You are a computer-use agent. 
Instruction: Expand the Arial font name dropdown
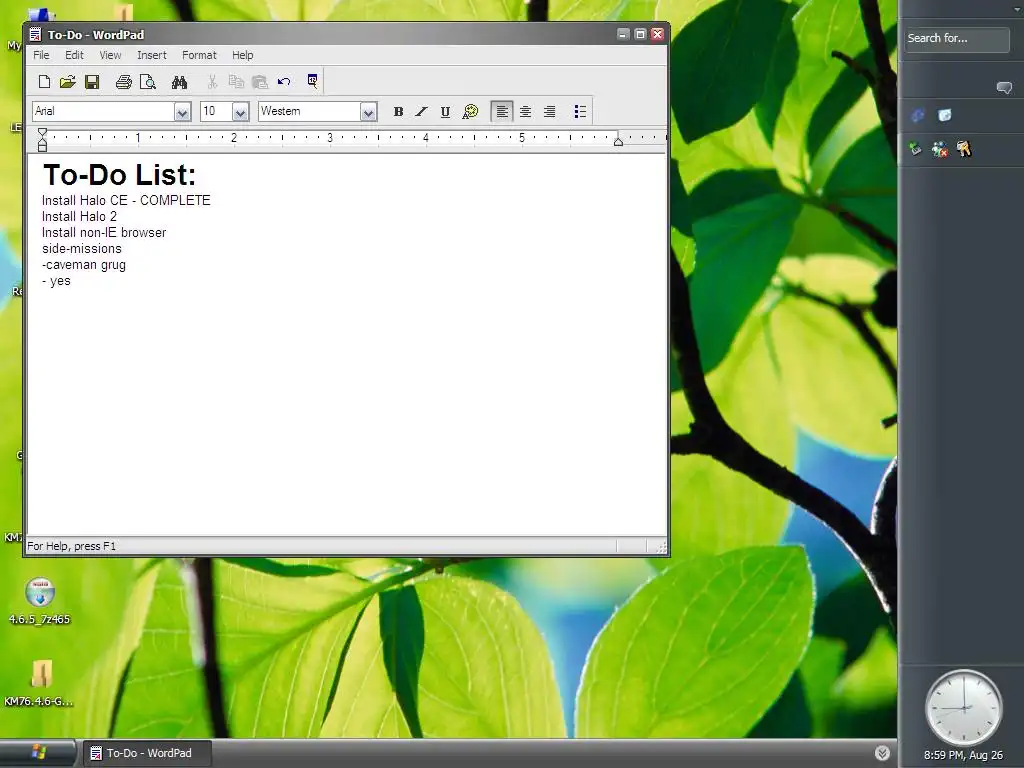(182, 112)
